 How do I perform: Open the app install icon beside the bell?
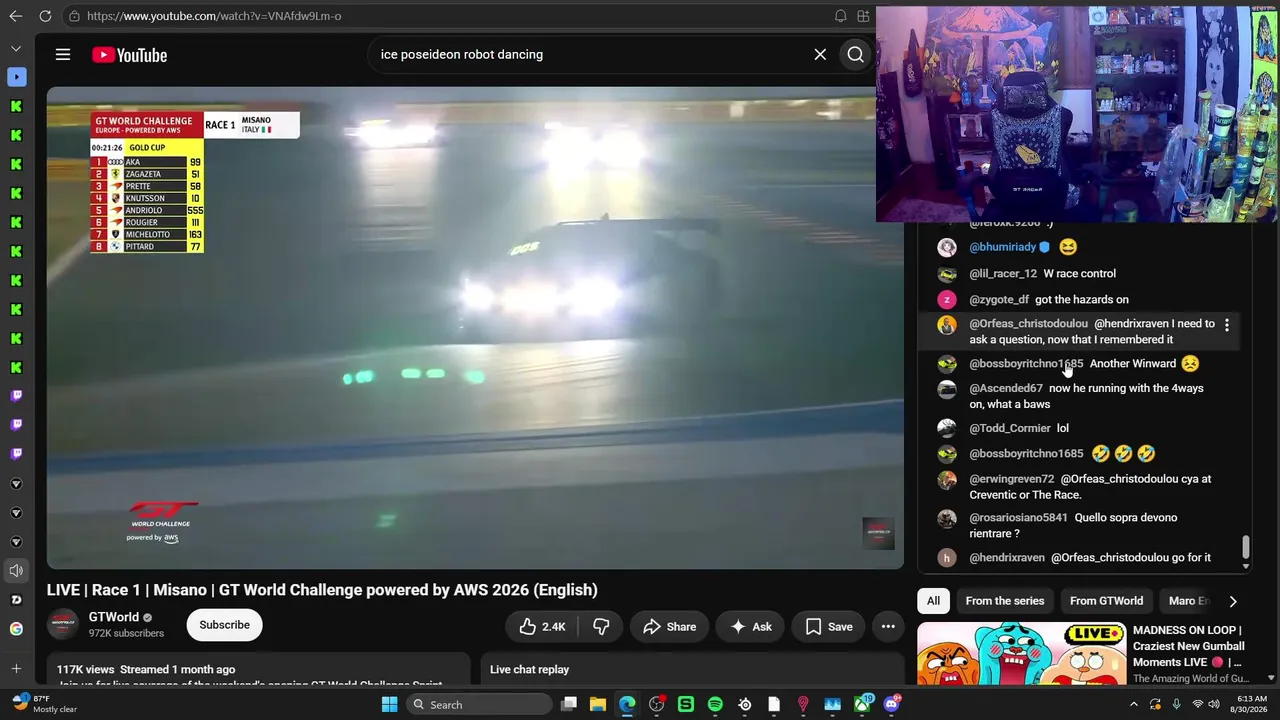tap(863, 16)
